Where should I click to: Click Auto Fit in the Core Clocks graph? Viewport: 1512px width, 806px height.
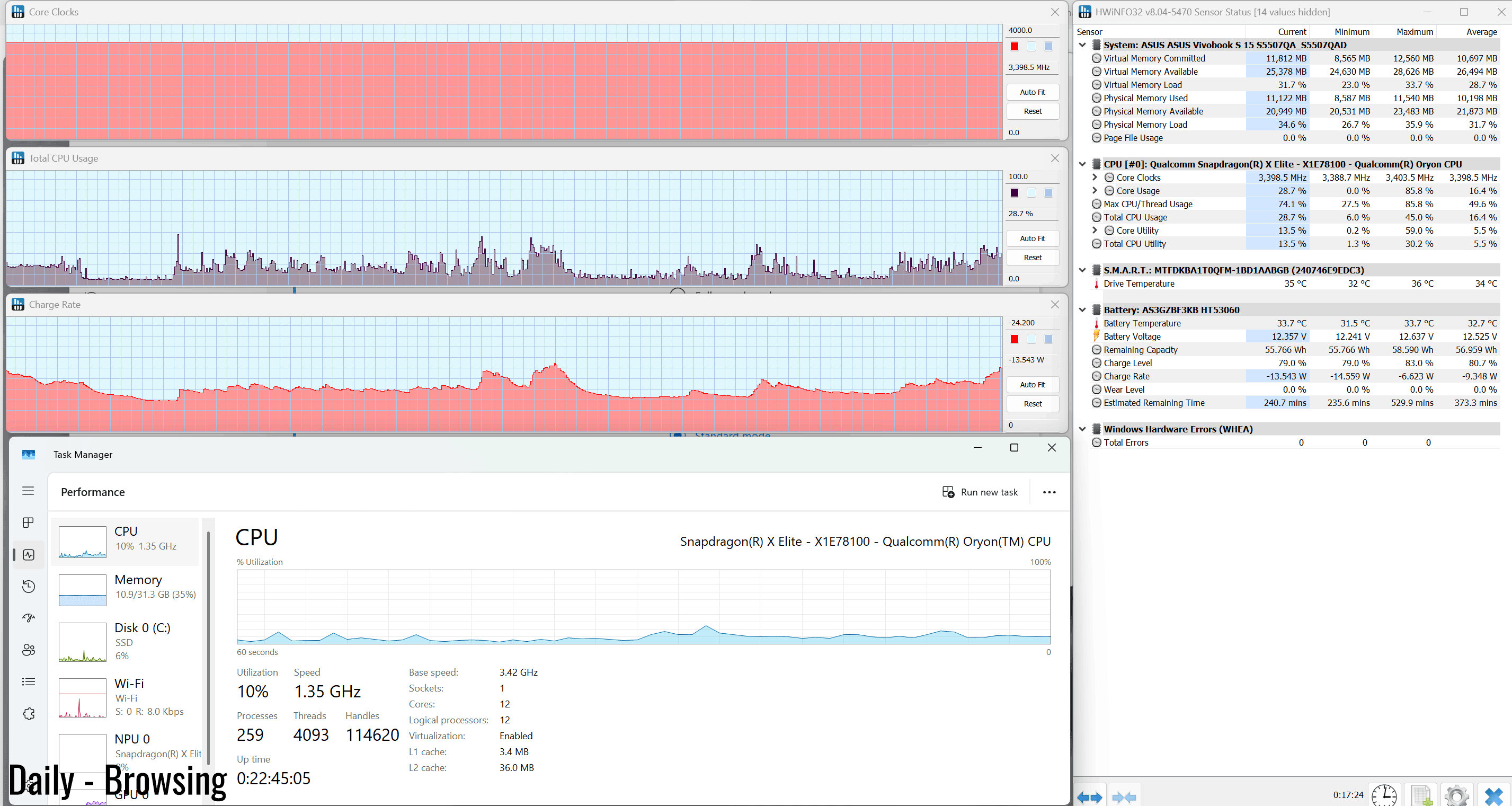(1033, 92)
